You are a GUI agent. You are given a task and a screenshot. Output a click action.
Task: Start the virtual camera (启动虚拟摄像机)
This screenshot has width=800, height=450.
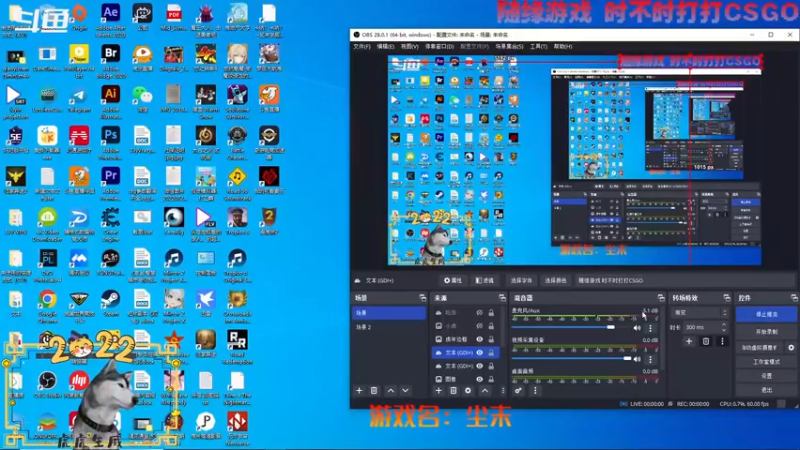tap(760, 348)
